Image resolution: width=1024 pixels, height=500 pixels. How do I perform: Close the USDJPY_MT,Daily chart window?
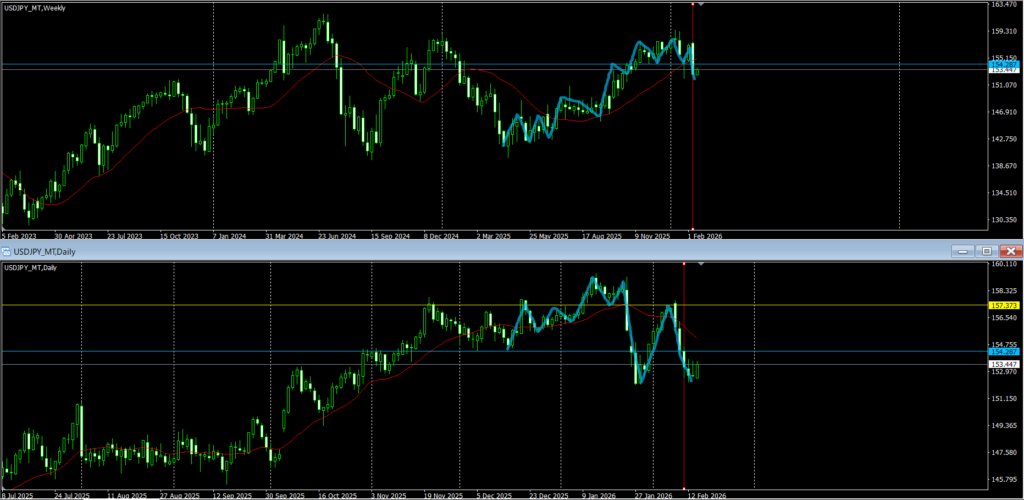coord(1010,251)
